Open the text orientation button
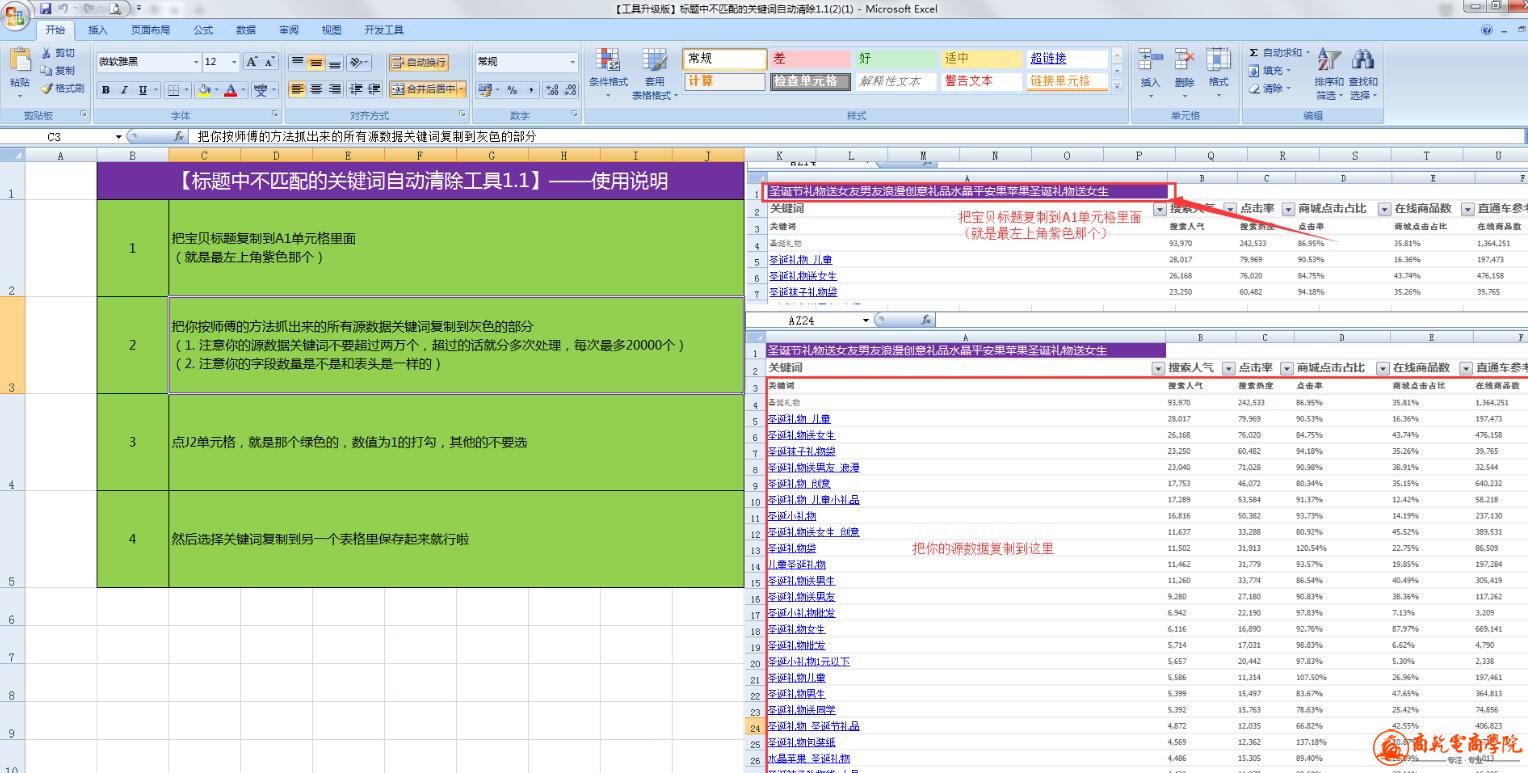This screenshot has height=773, width=1528. (x=360, y=62)
